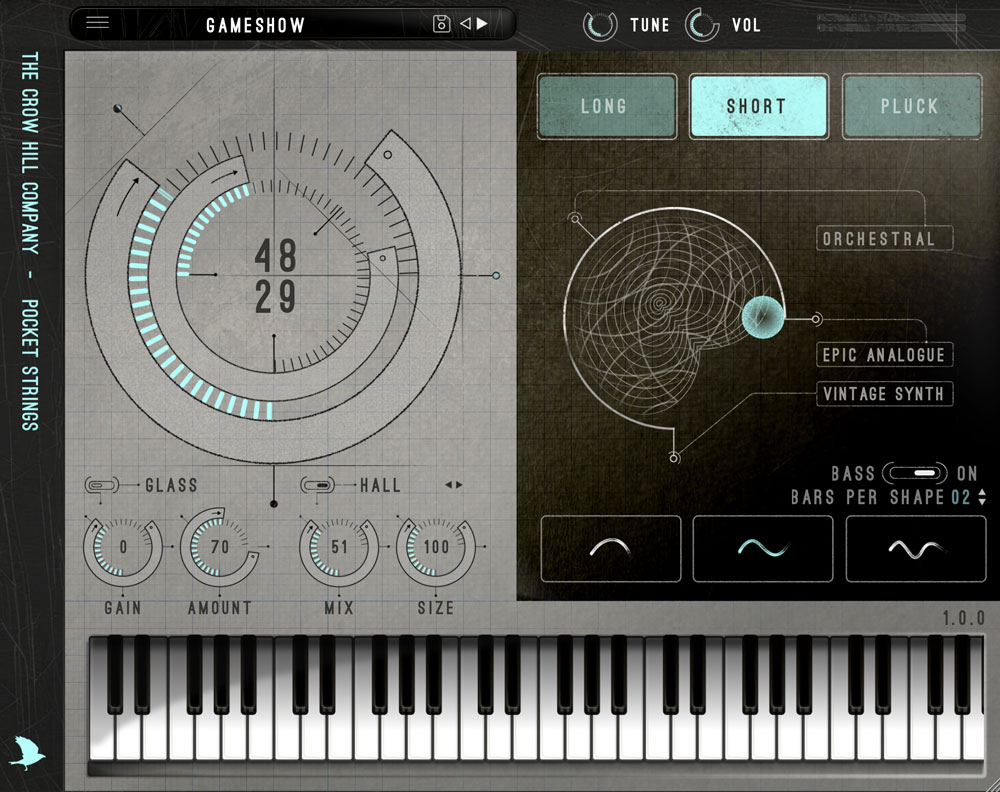The width and height of the screenshot is (1000, 792).
Task: Click the VINTAGE SYNTH label
Action: [x=885, y=394]
